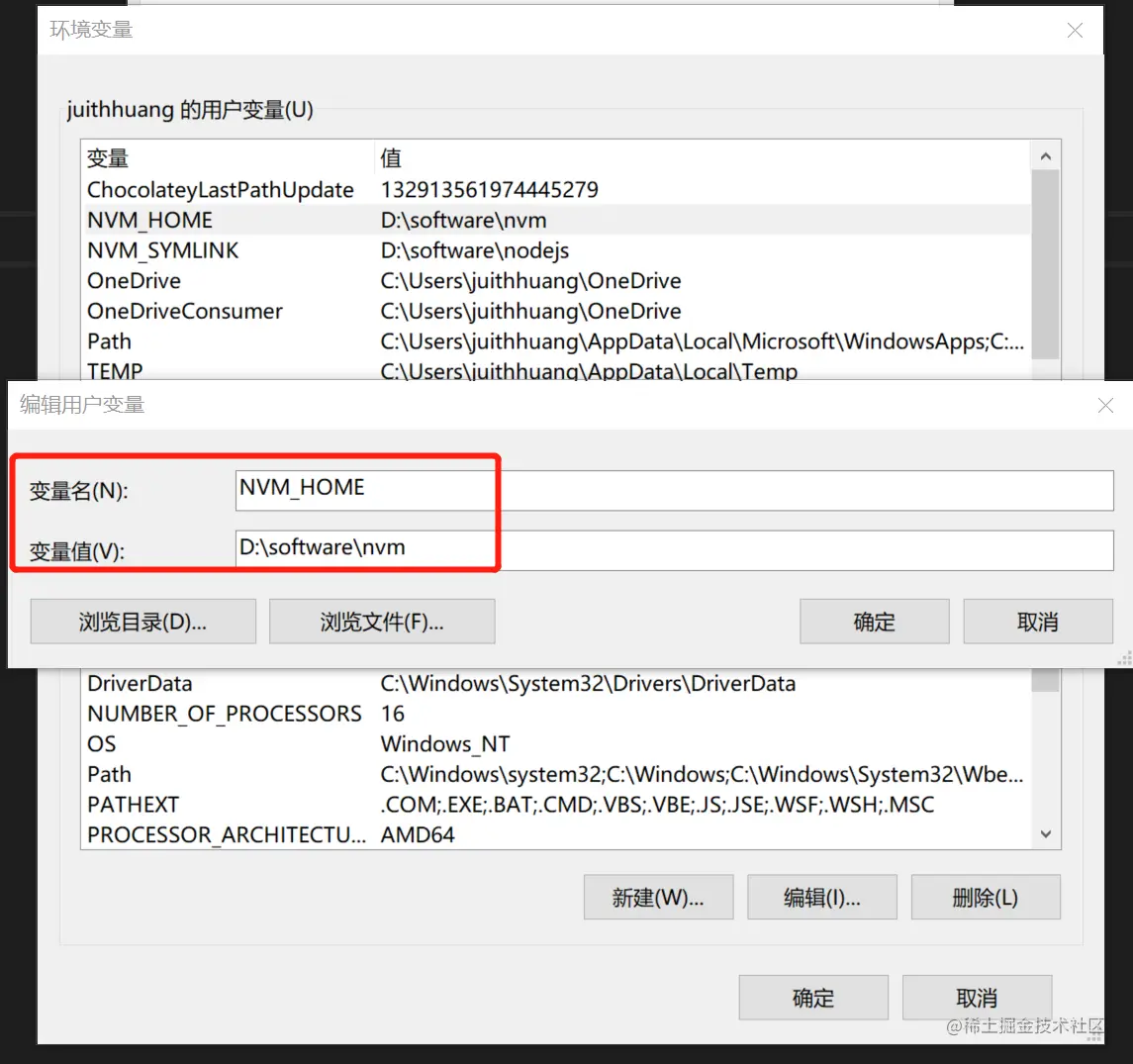Select PATHEXT system variable row
Image resolution: width=1133 pixels, height=1064 pixels.
[556, 805]
